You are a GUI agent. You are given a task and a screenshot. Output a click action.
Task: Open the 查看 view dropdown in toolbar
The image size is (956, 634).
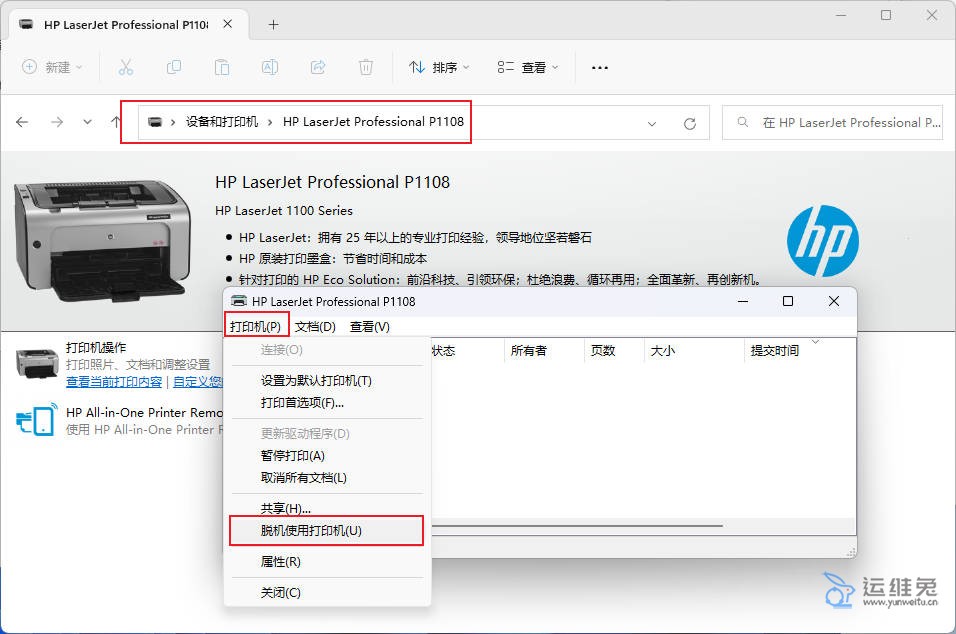(527, 67)
